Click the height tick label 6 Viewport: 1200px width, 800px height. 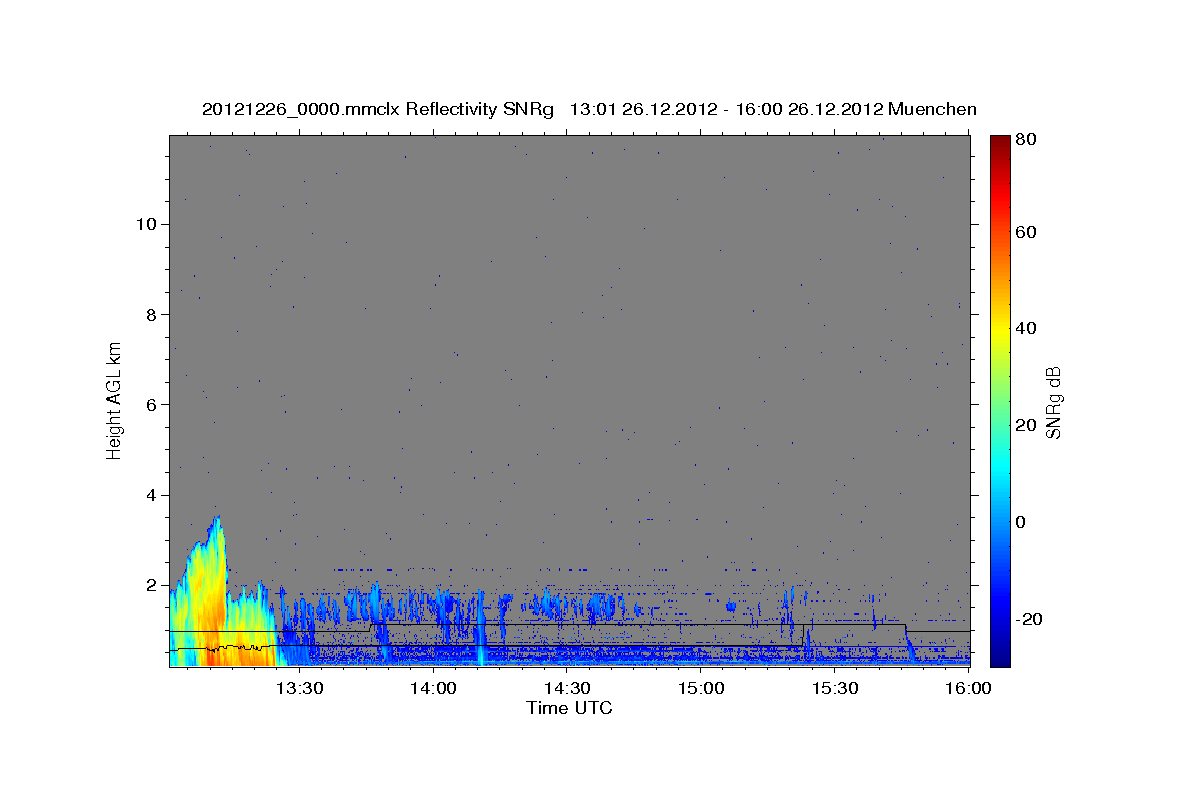(x=149, y=404)
